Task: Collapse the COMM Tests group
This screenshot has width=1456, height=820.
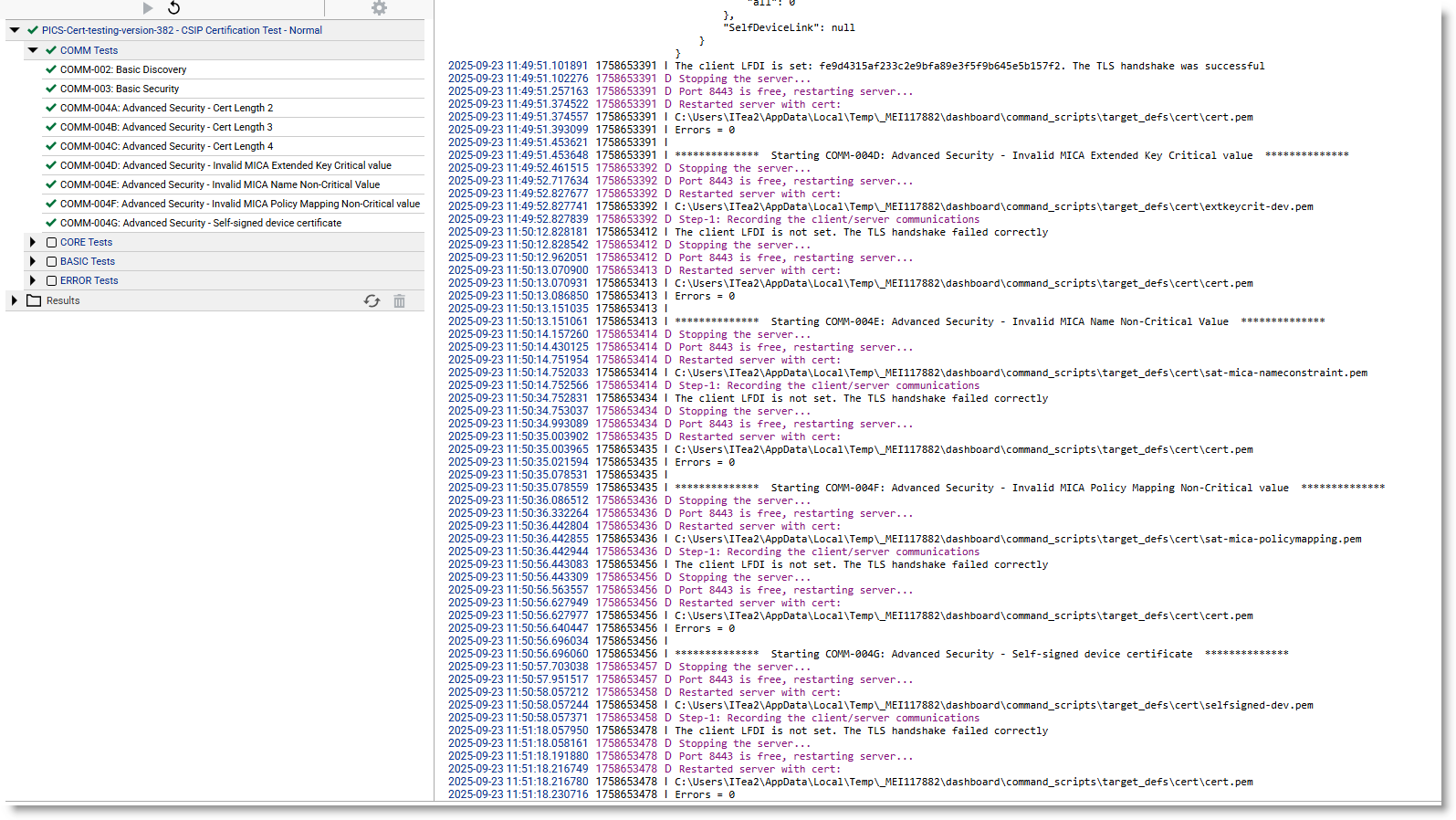Action: coord(33,50)
